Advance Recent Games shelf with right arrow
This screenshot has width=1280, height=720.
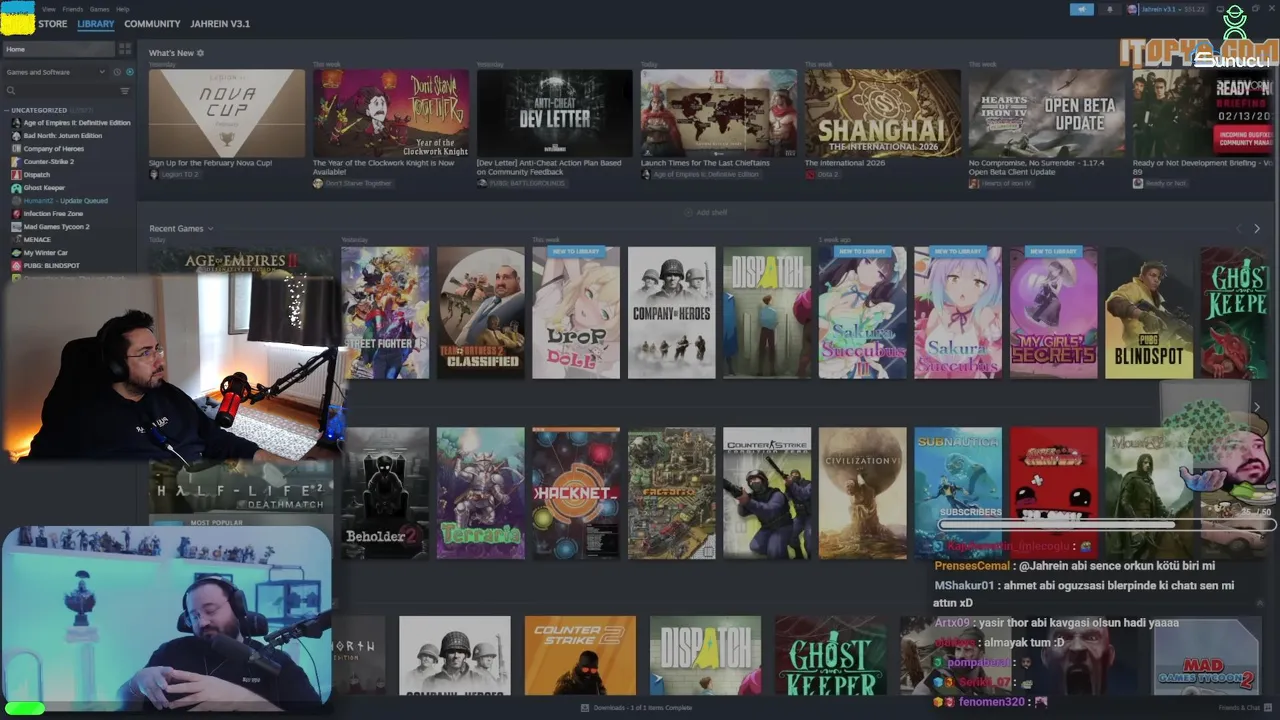[1257, 229]
